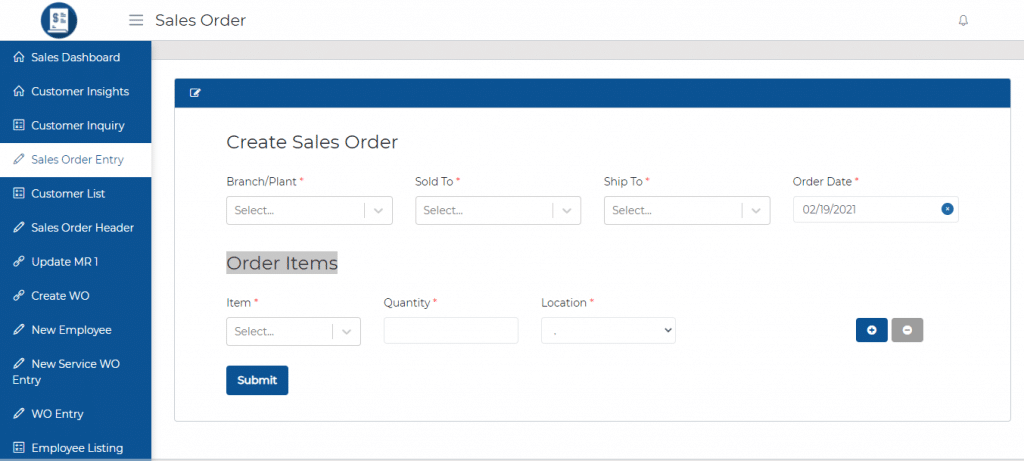1024x461 pixels.
Task: Click the hamburger menu icon
Action: click(136, 20)
